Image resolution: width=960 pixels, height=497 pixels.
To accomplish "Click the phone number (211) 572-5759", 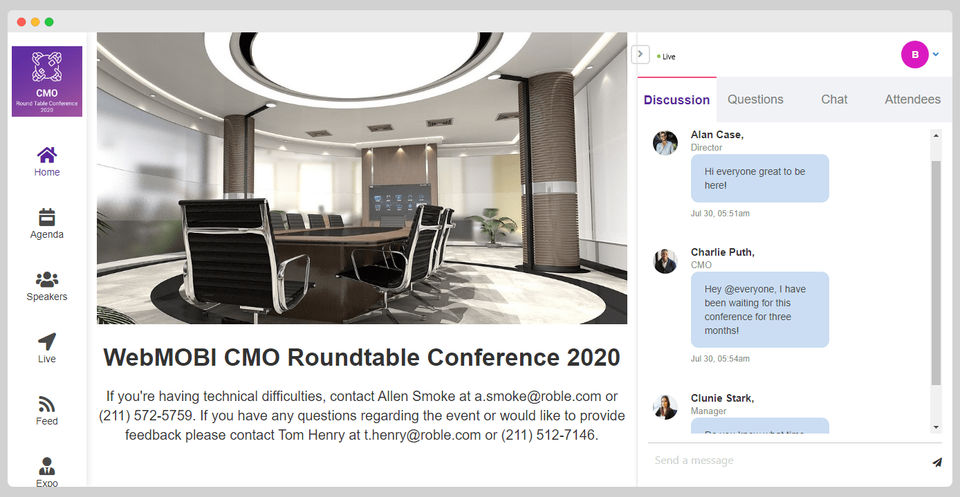I will tap(145, 416).
